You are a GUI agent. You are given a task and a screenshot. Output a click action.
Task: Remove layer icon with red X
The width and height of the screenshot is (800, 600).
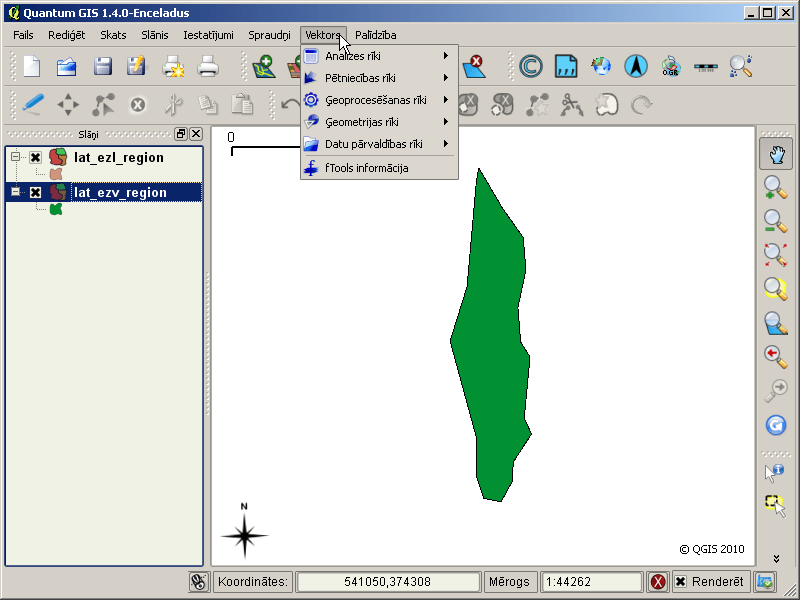pos(474,66)
